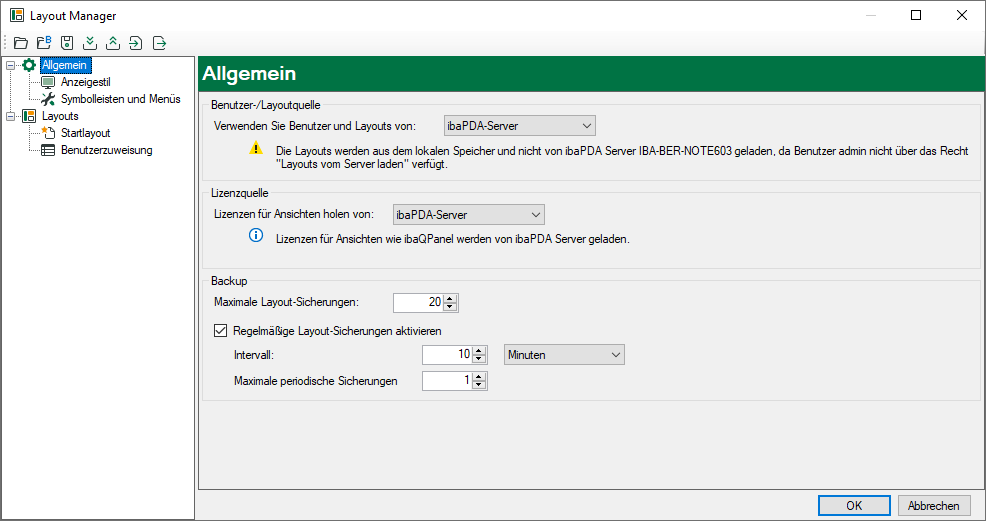Click the open backup folder icon

click(44, 43)
